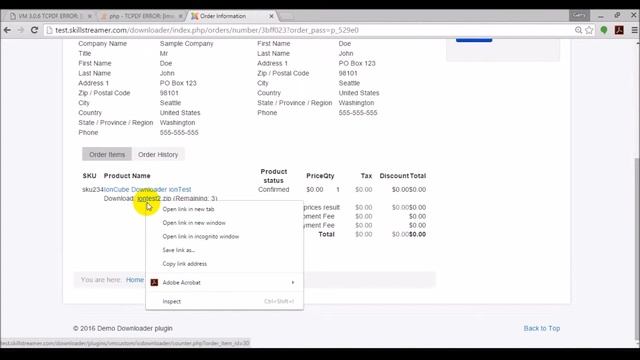
Task: Click the billing PO Box 123 address value
Action: 178,83
